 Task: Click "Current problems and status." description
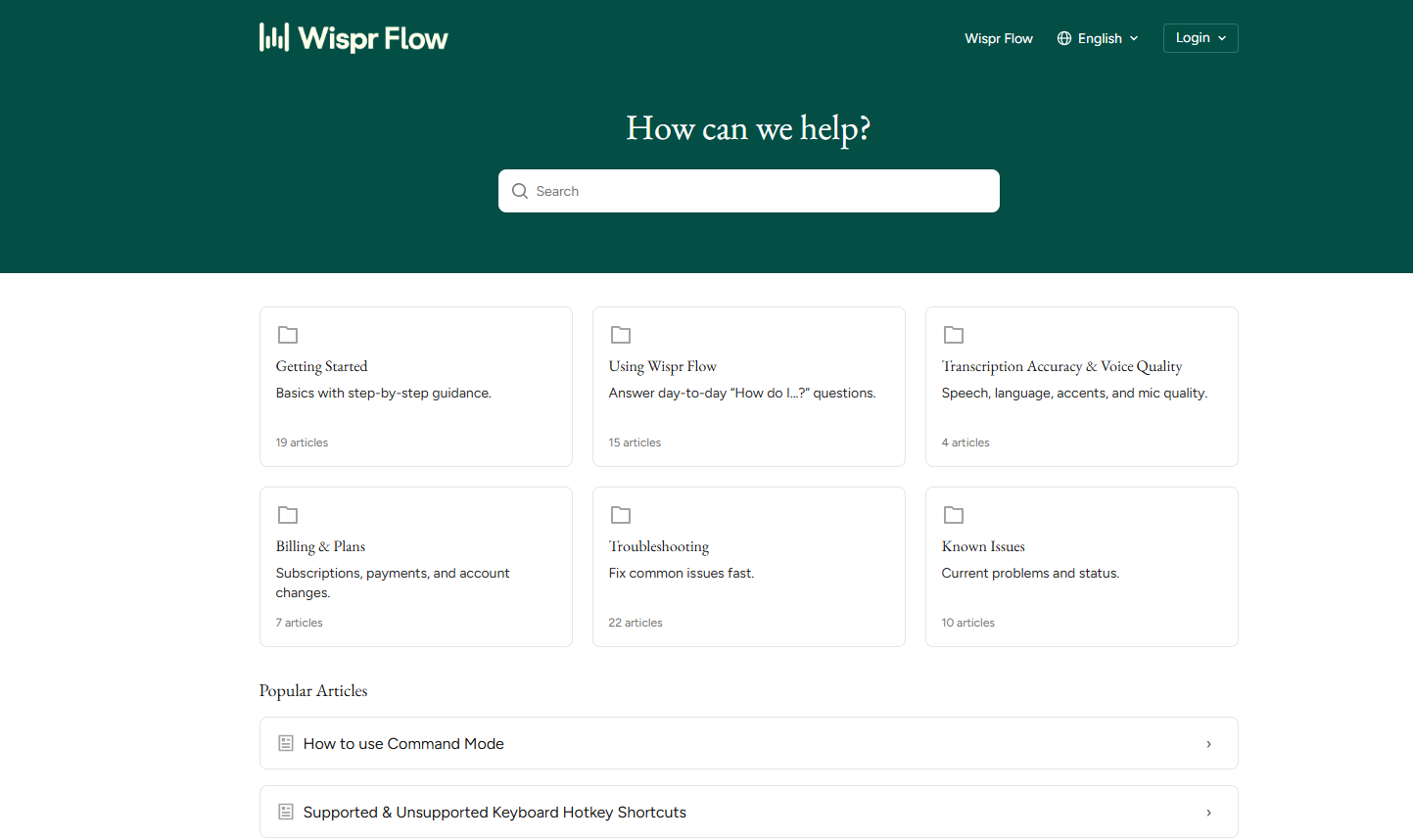coord(1030,573)
